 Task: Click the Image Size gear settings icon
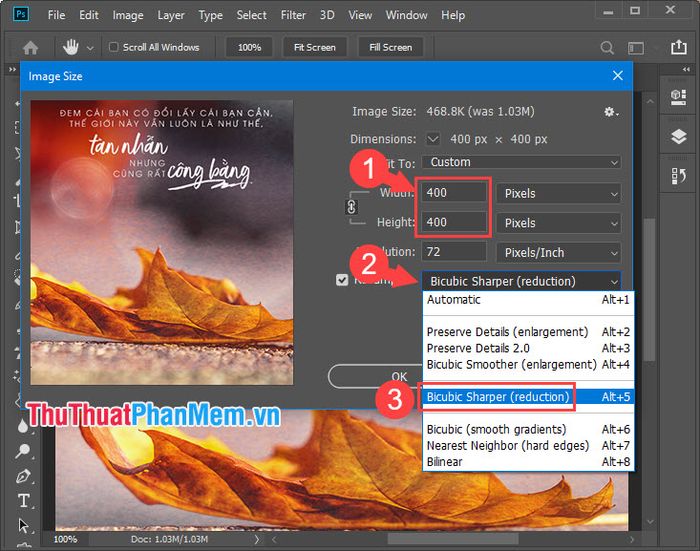[610, 112]
